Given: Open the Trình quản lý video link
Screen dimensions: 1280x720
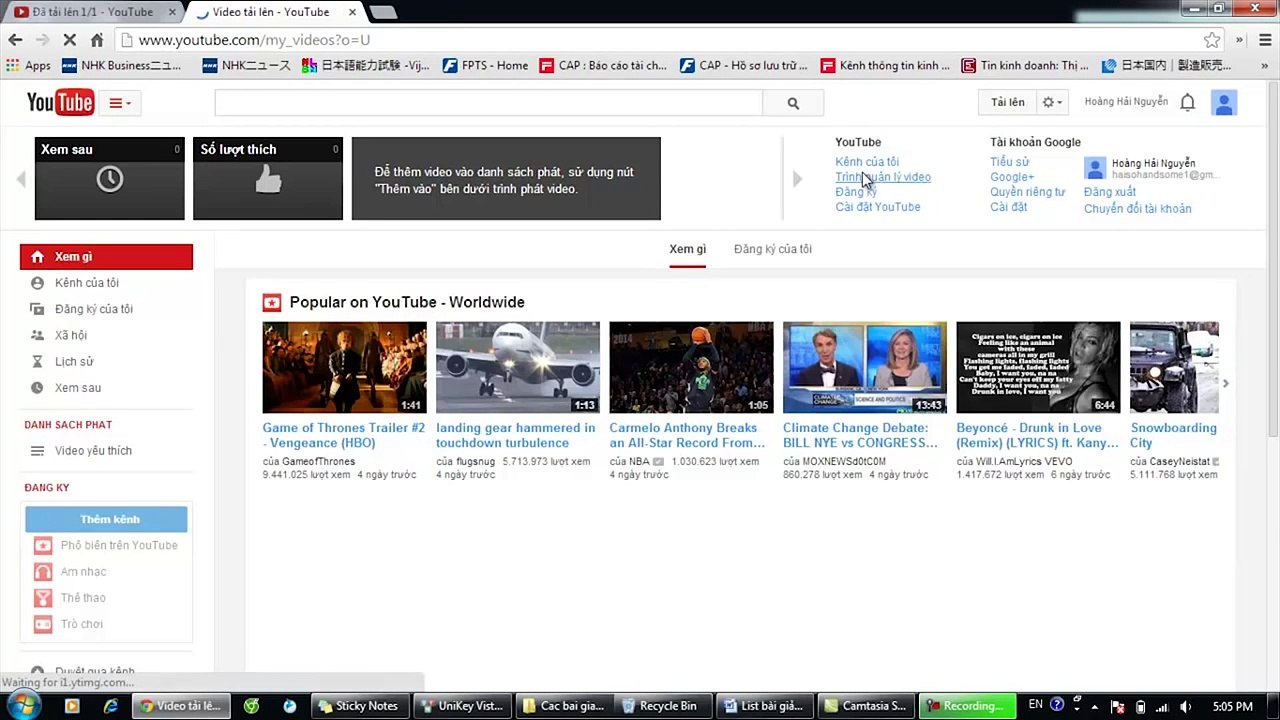Looking at the screenshot, I should click(883, 177).
